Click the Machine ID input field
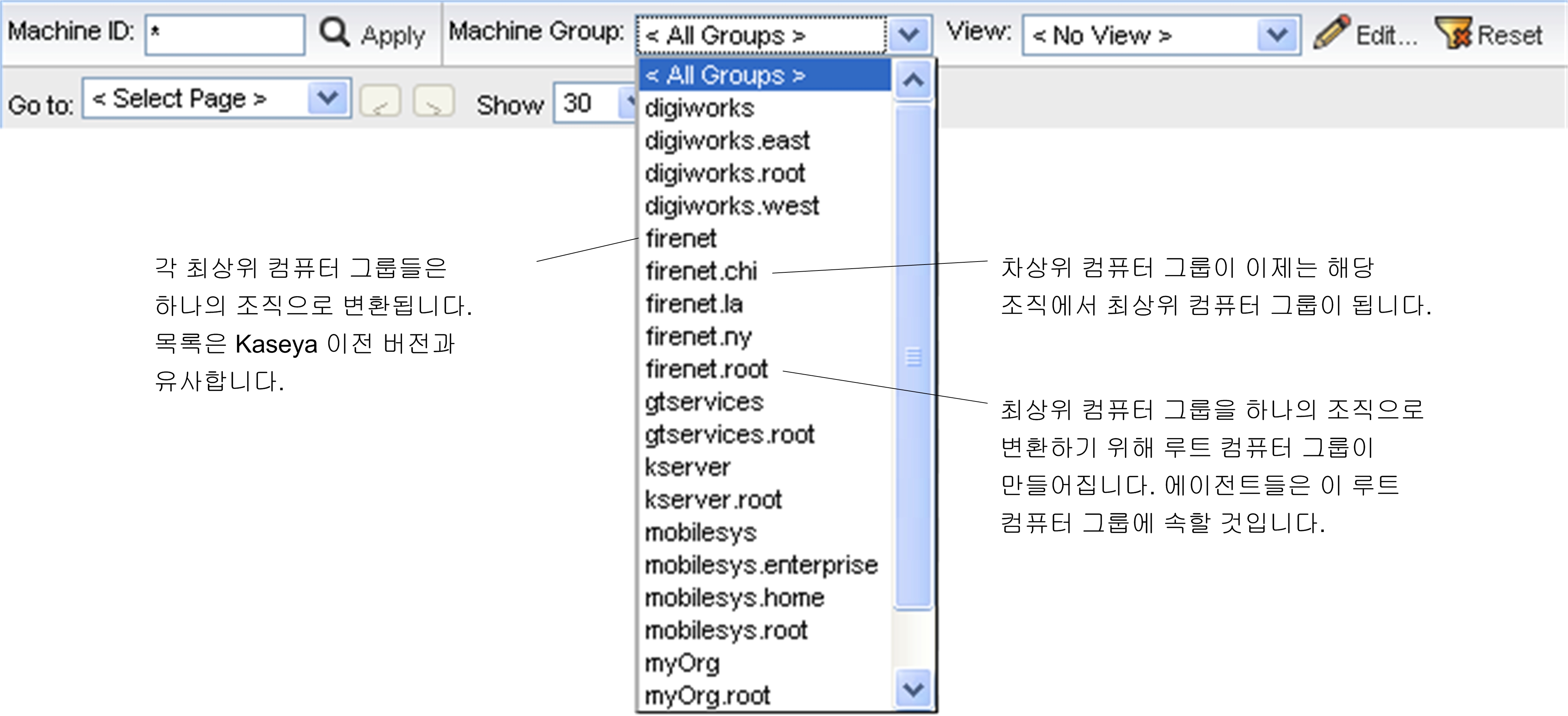This screenshot has width=1568, height=716. (225, 35)
